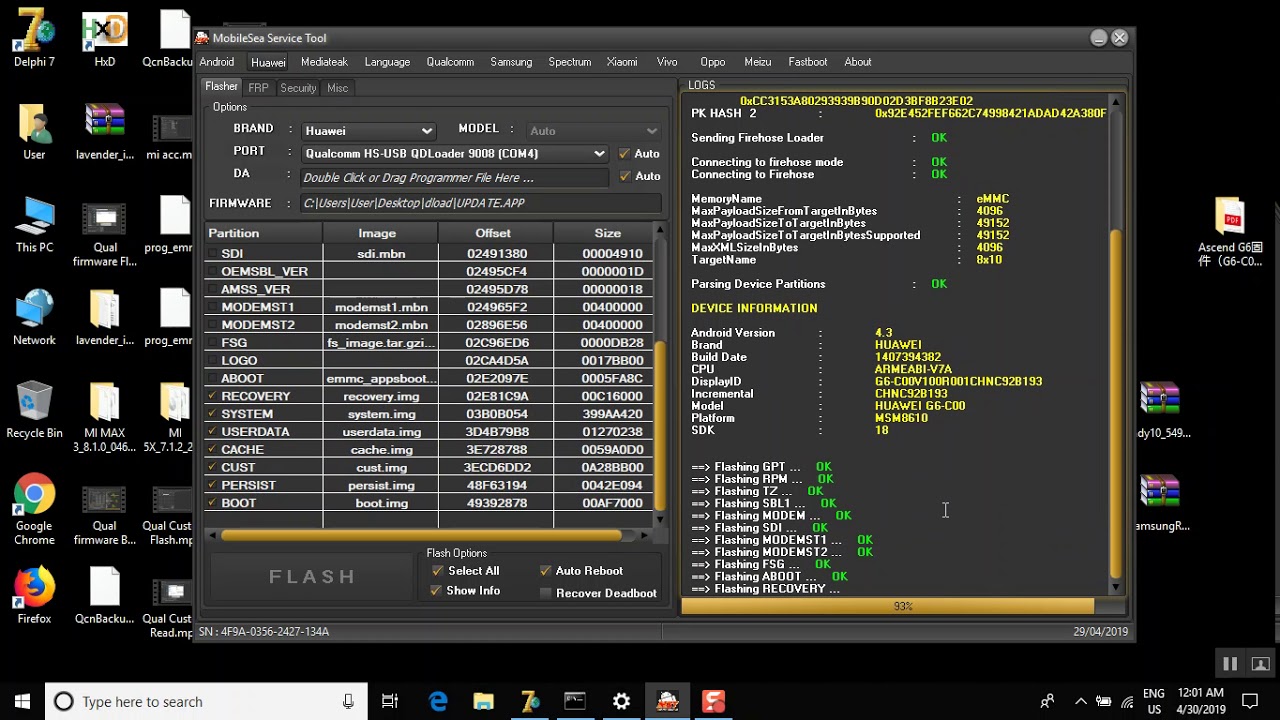This screenshot has height=720, width=1280.
Task: Launch Firefox desktop shortcut
Action: pyautogui.click(x=34, y=595)
